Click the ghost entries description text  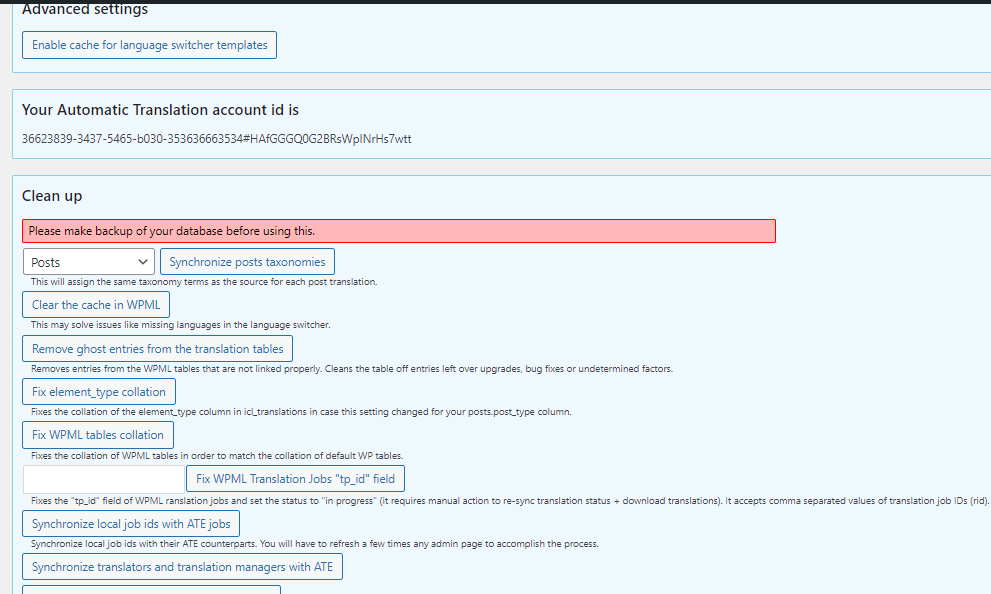[351, 369]
